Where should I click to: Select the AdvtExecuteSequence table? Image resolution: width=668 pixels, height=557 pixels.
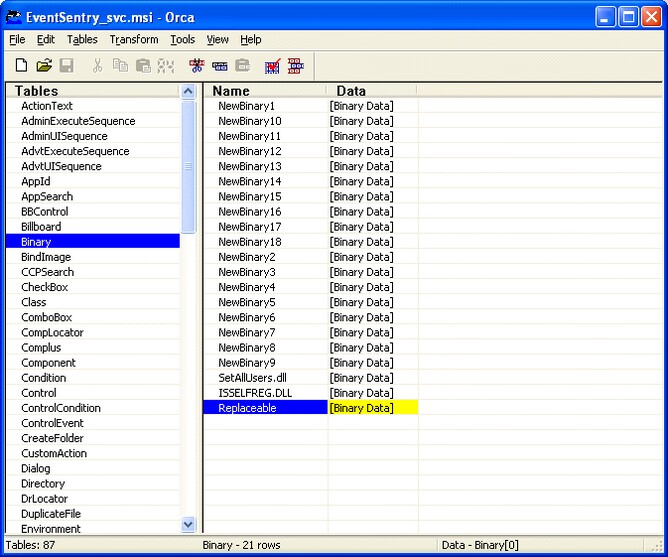(x=93, y=151)
